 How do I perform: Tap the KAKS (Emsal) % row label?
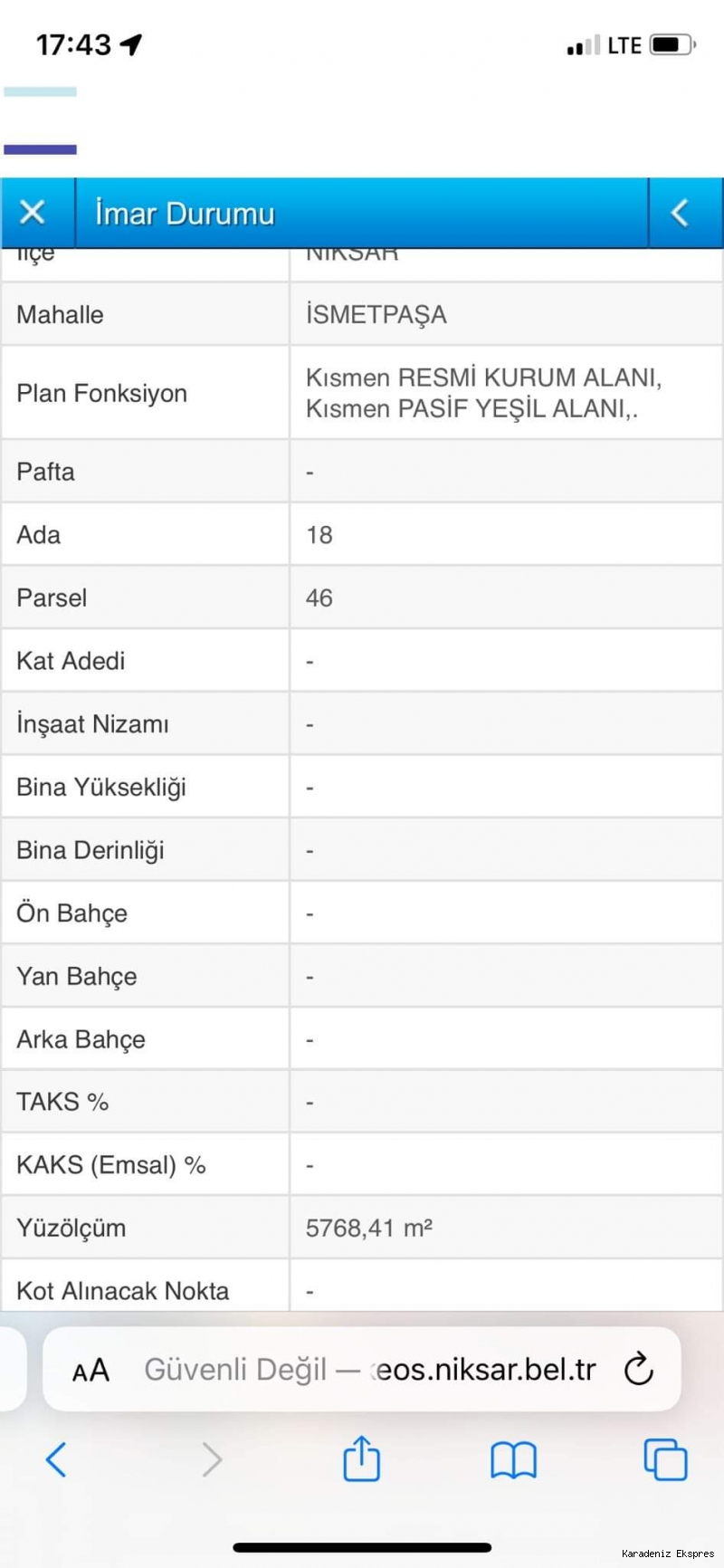coord(111,1164)
